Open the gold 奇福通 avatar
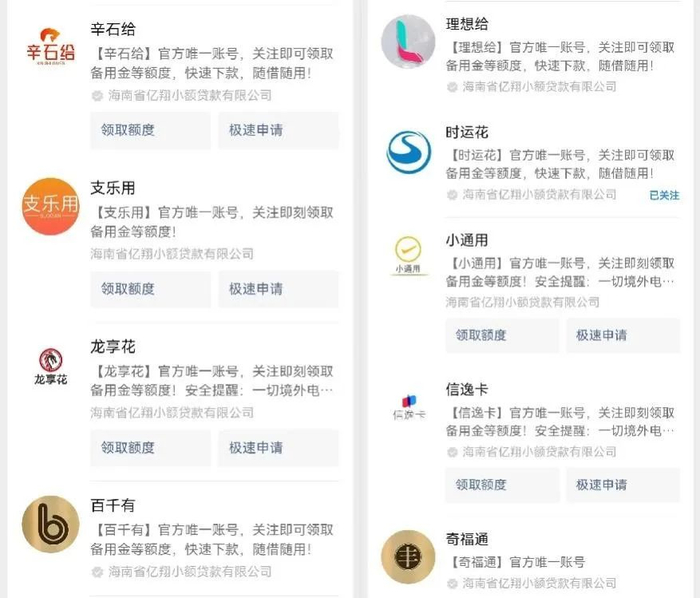The width and height of the screenshot is (700, 598). pos(408,556)
